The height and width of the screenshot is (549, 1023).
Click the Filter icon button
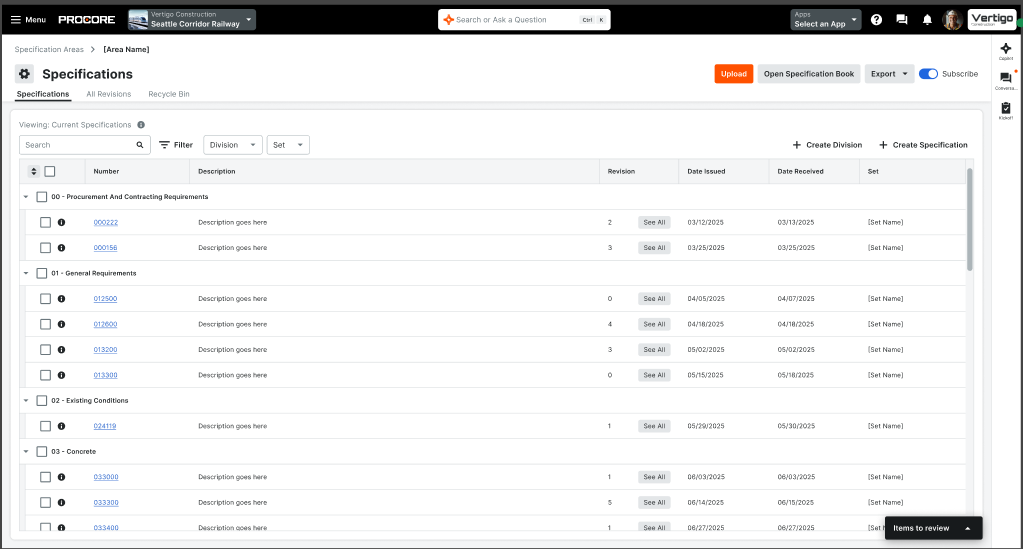176,145
